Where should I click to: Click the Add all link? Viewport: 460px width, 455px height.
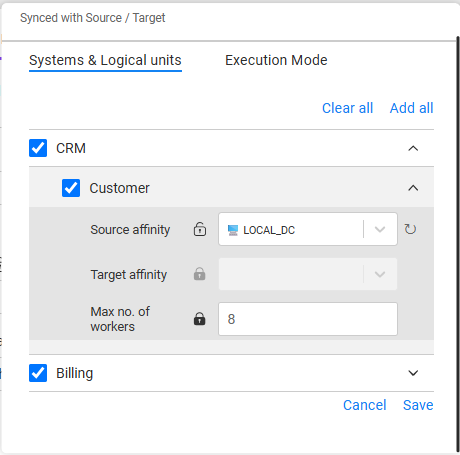pos(412,108)
